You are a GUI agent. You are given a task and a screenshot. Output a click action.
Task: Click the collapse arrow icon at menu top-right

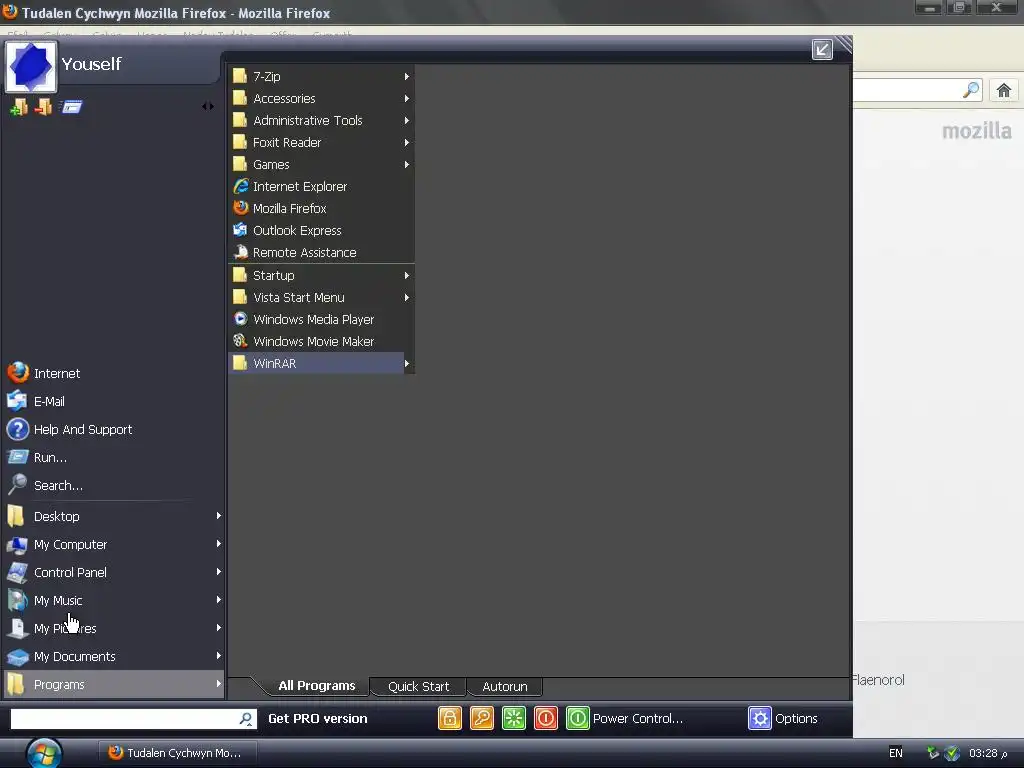(822, 50)
